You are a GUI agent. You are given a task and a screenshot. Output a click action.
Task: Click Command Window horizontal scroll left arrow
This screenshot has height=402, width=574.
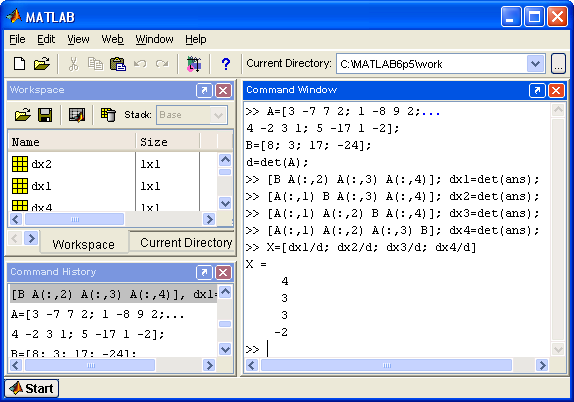(x=252, y=365)
